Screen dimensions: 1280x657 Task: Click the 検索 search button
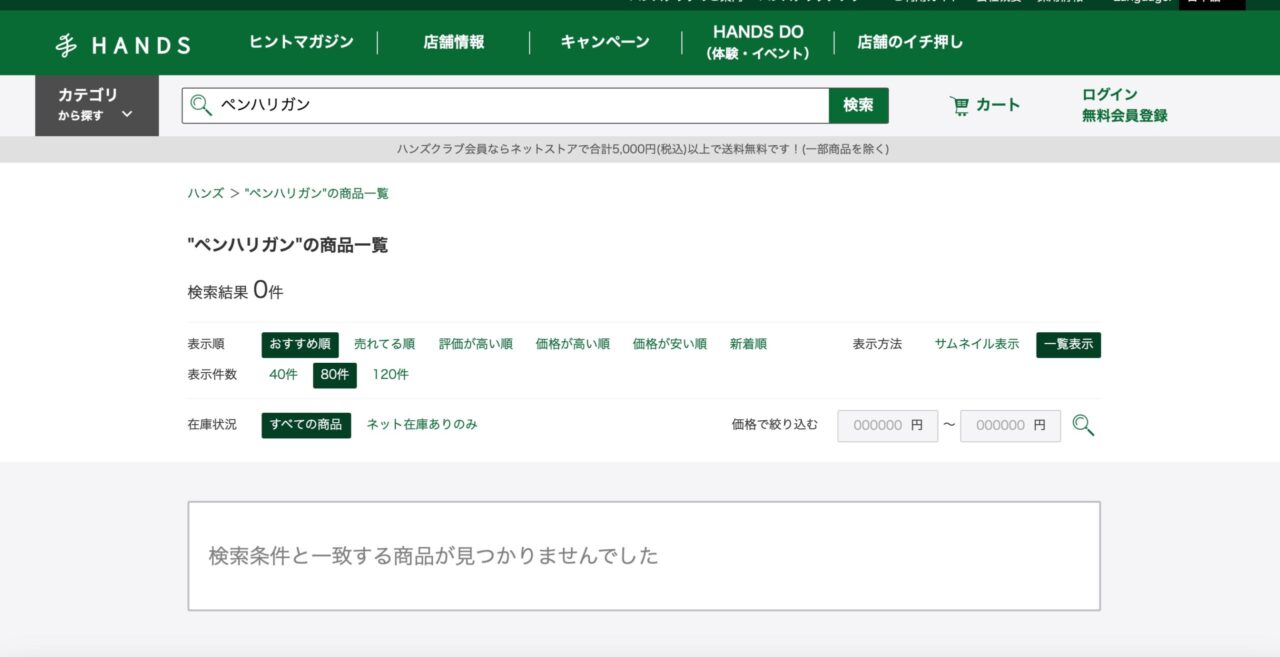click(x=858, y=105)
